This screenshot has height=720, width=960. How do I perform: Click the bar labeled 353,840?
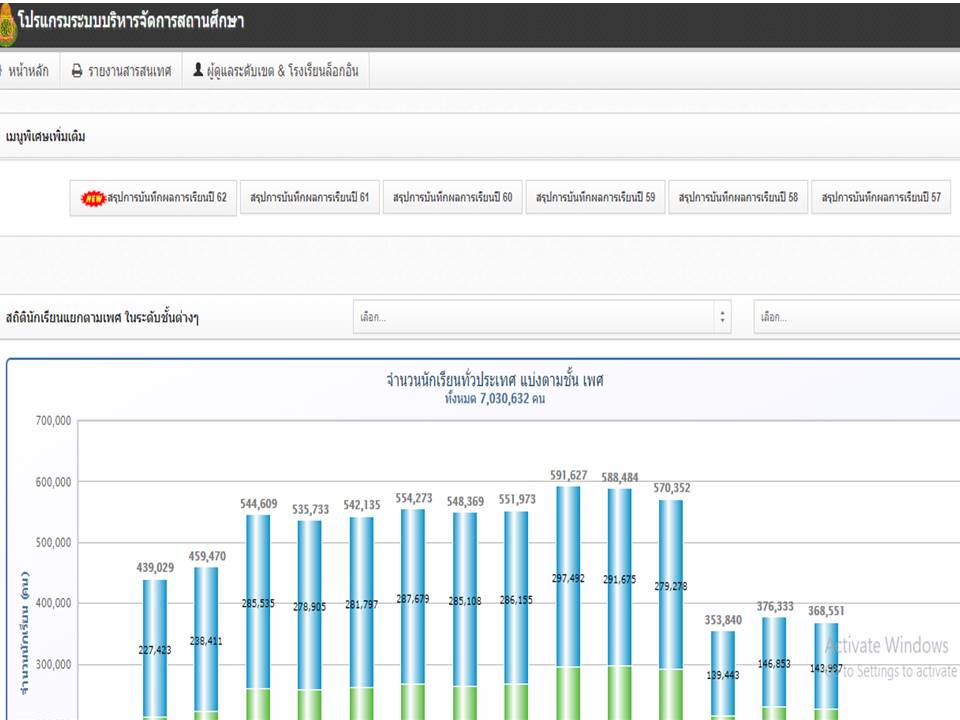(723, 675)
